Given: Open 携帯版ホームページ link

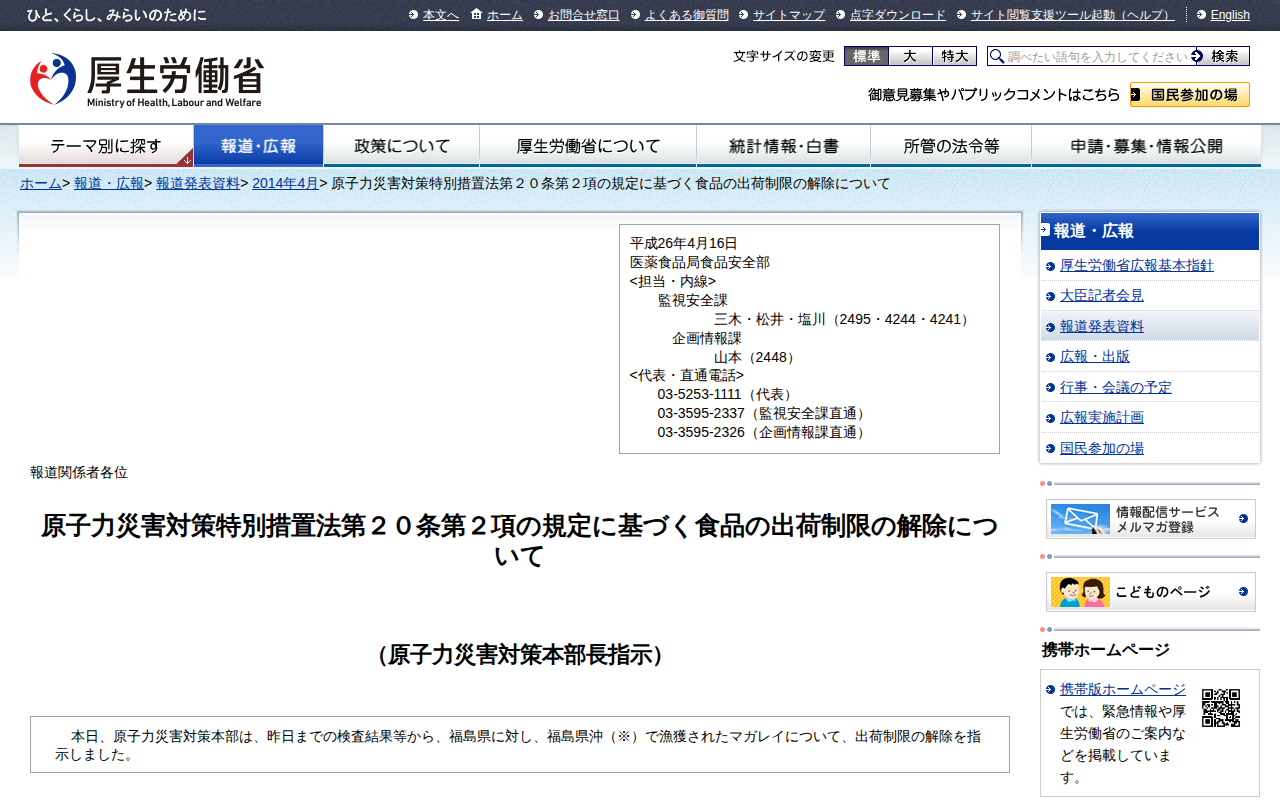Looking at the screenshot, I should pyautogui.click(x=1122, y=689).
